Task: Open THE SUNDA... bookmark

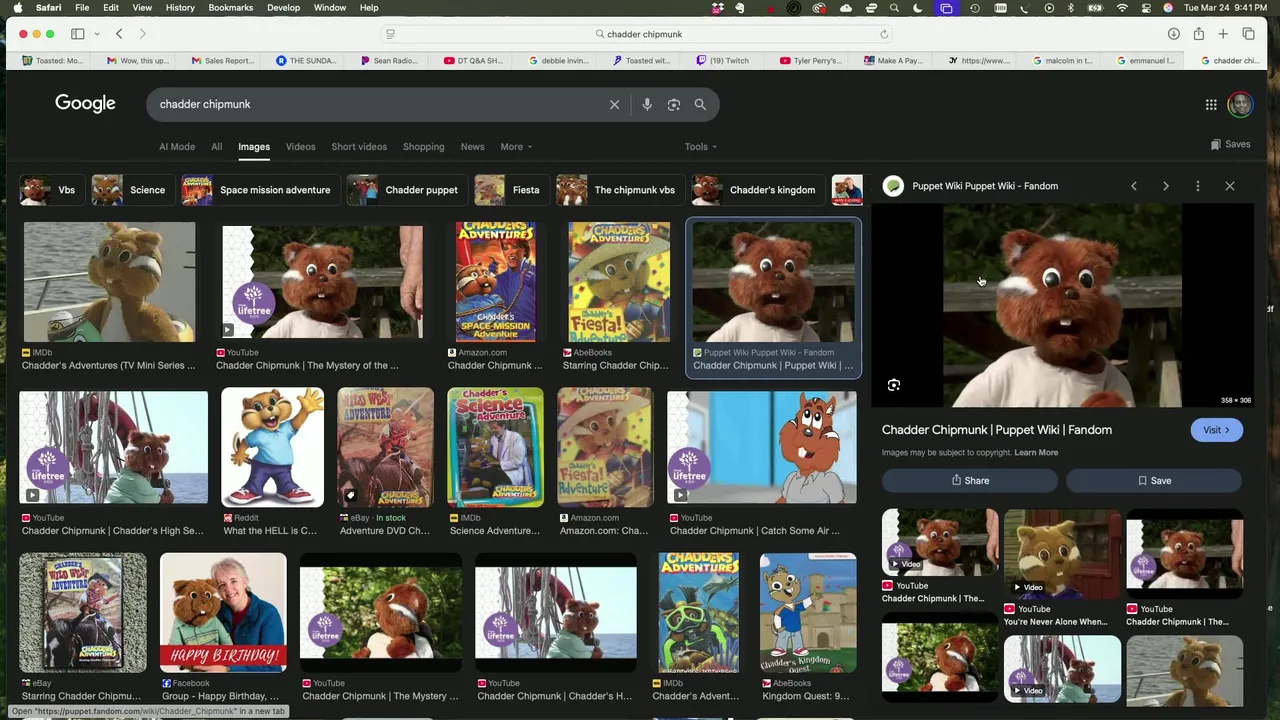Action: [x=306, y=61]
